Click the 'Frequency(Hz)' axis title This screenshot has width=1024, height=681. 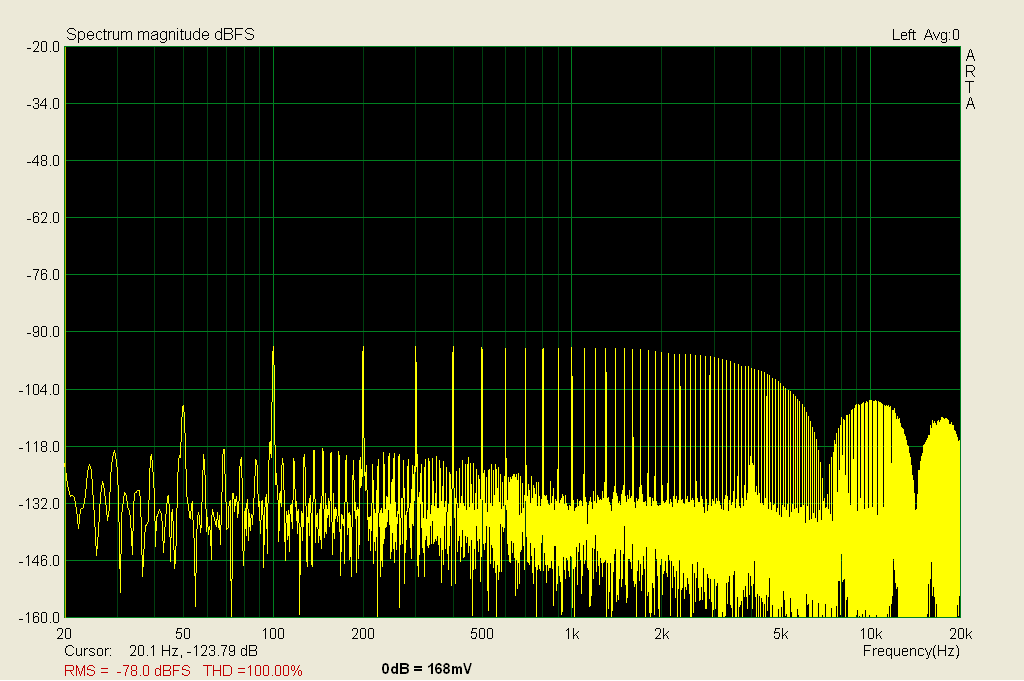tap(911, 651)
